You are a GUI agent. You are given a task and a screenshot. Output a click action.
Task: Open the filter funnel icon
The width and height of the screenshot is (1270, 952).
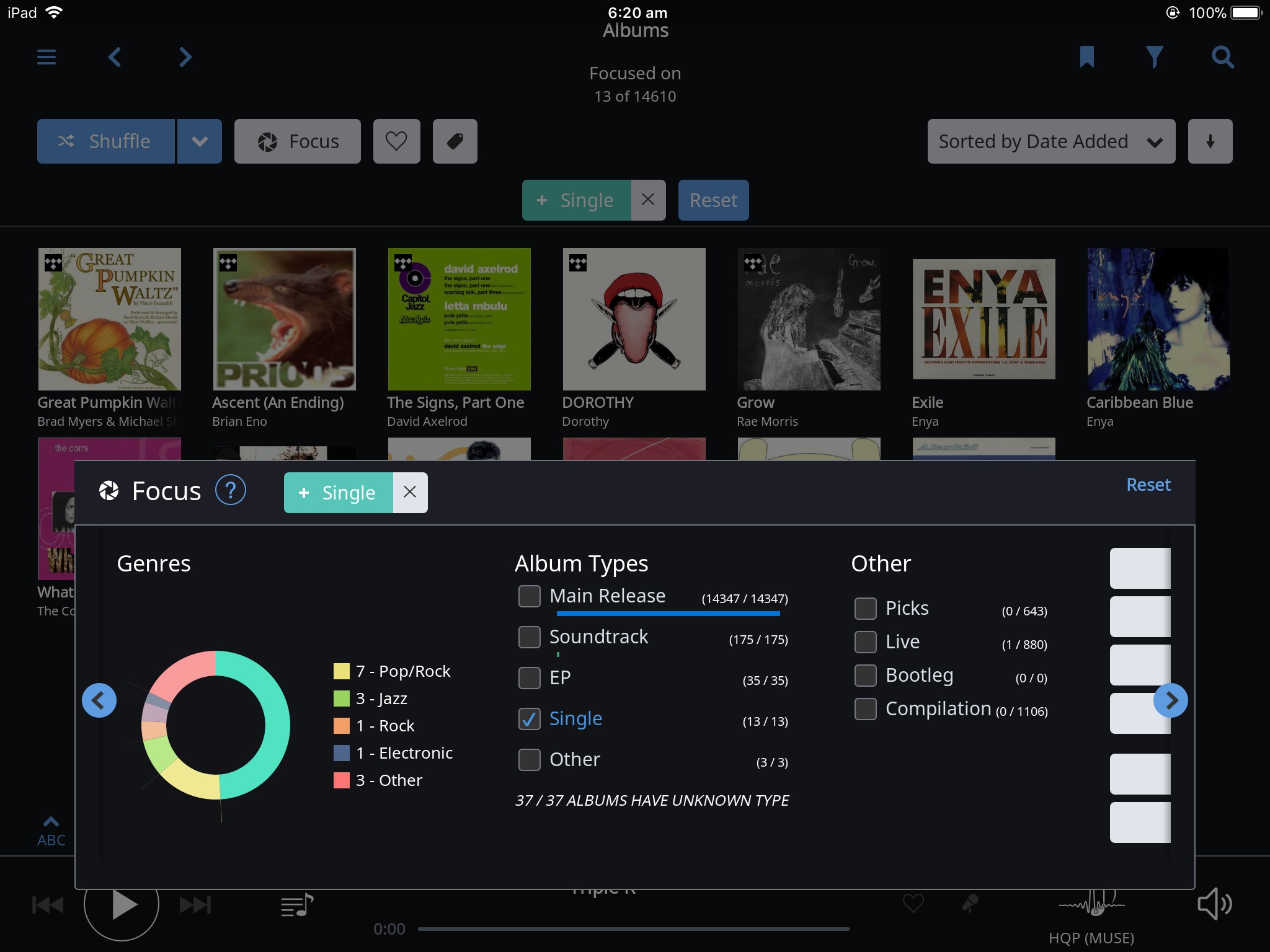1154,57
